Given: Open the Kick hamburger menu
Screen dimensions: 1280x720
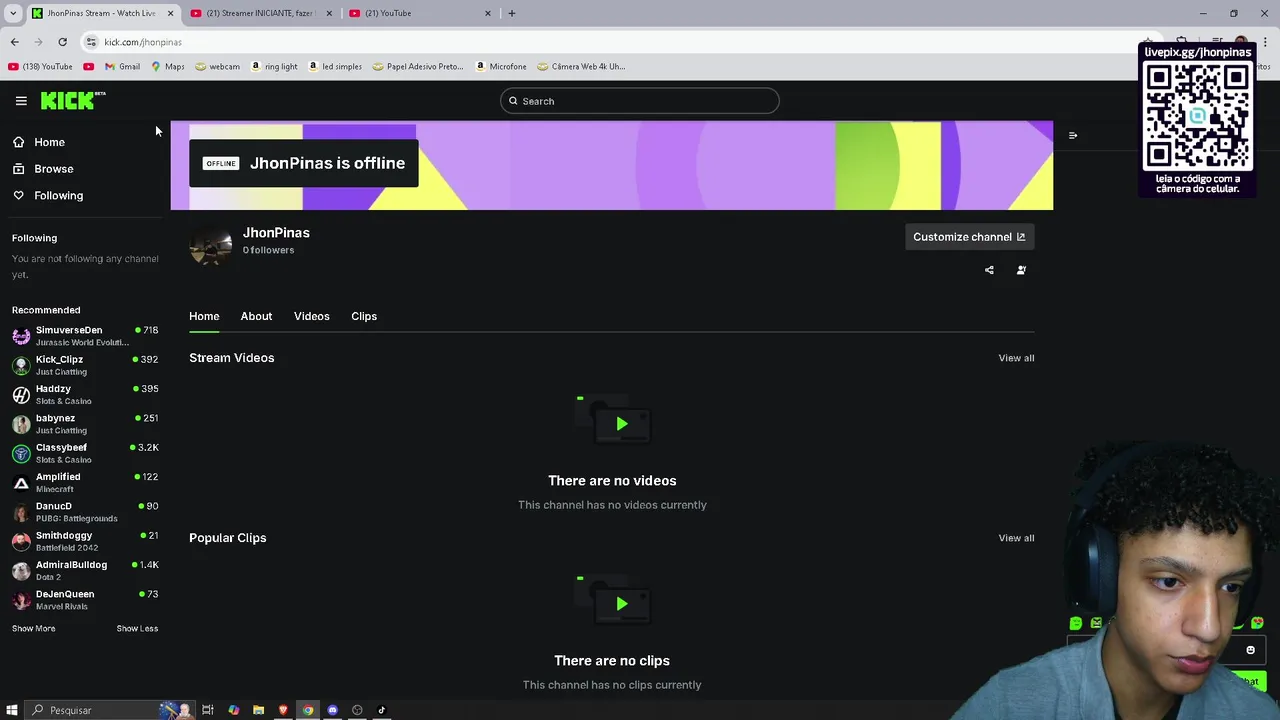Looking at the screenshot, I should tap(21, 101).
